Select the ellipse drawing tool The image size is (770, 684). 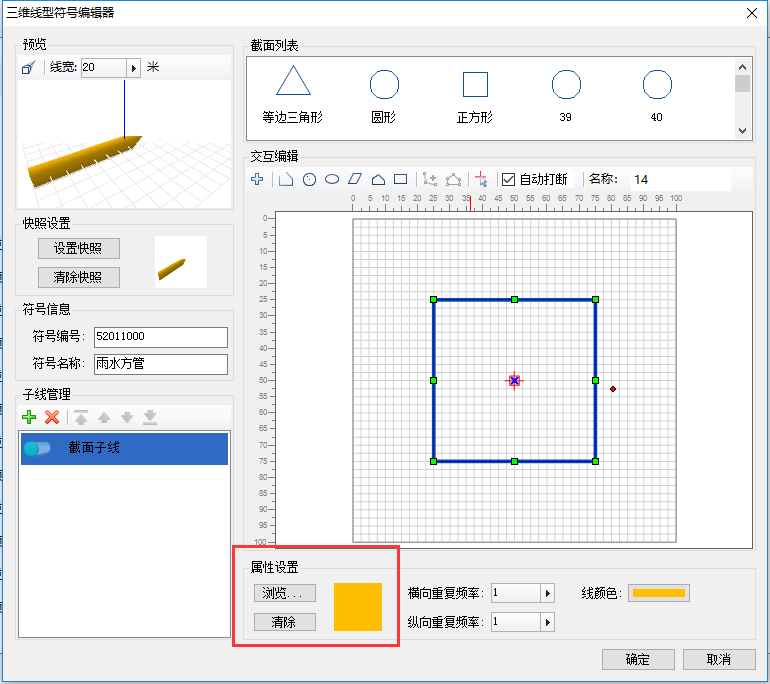[332, 179]
